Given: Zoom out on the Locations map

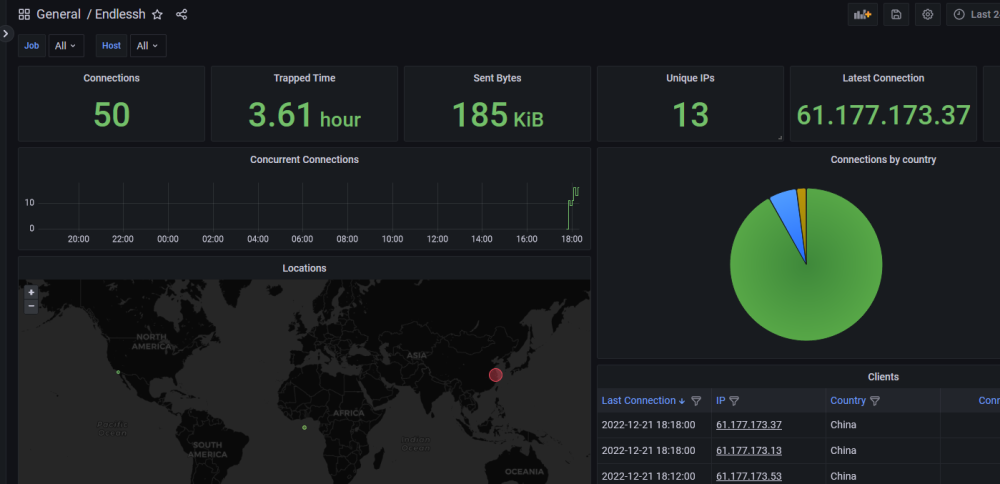Looking at the screenshot, I should coord(31,307).
